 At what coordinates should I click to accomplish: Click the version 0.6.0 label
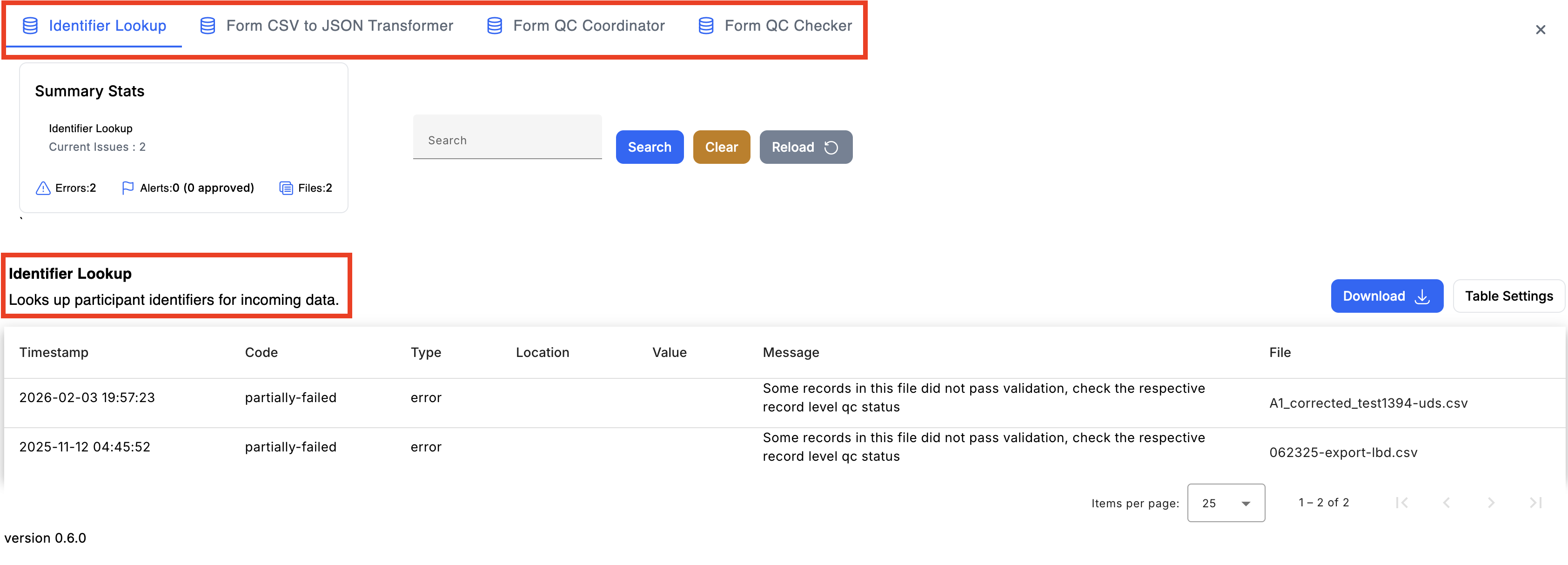coord(45,538)
